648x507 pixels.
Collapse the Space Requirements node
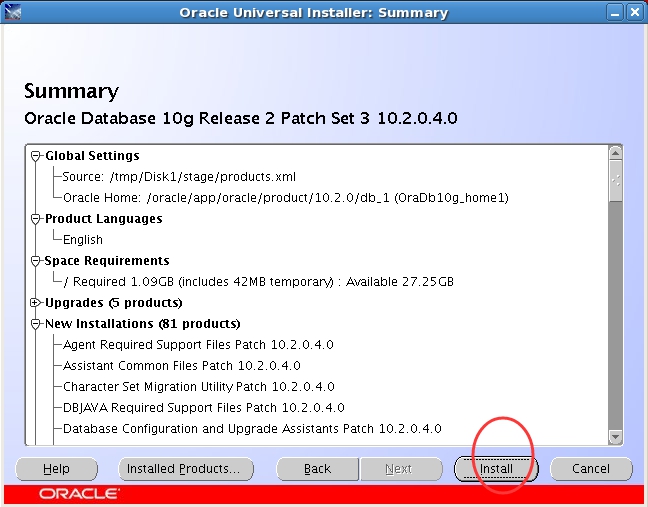point(36,261)
